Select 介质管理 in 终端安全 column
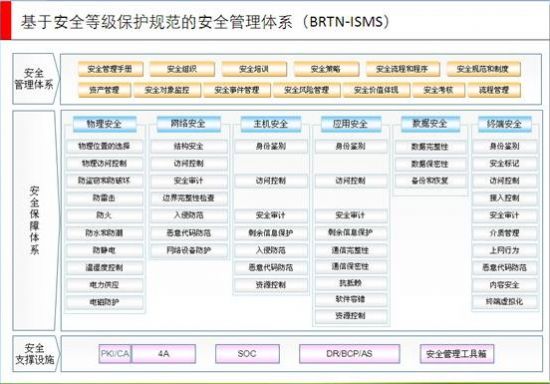The image size is (550, 384). pyautogui.click(x=504, y=233)
